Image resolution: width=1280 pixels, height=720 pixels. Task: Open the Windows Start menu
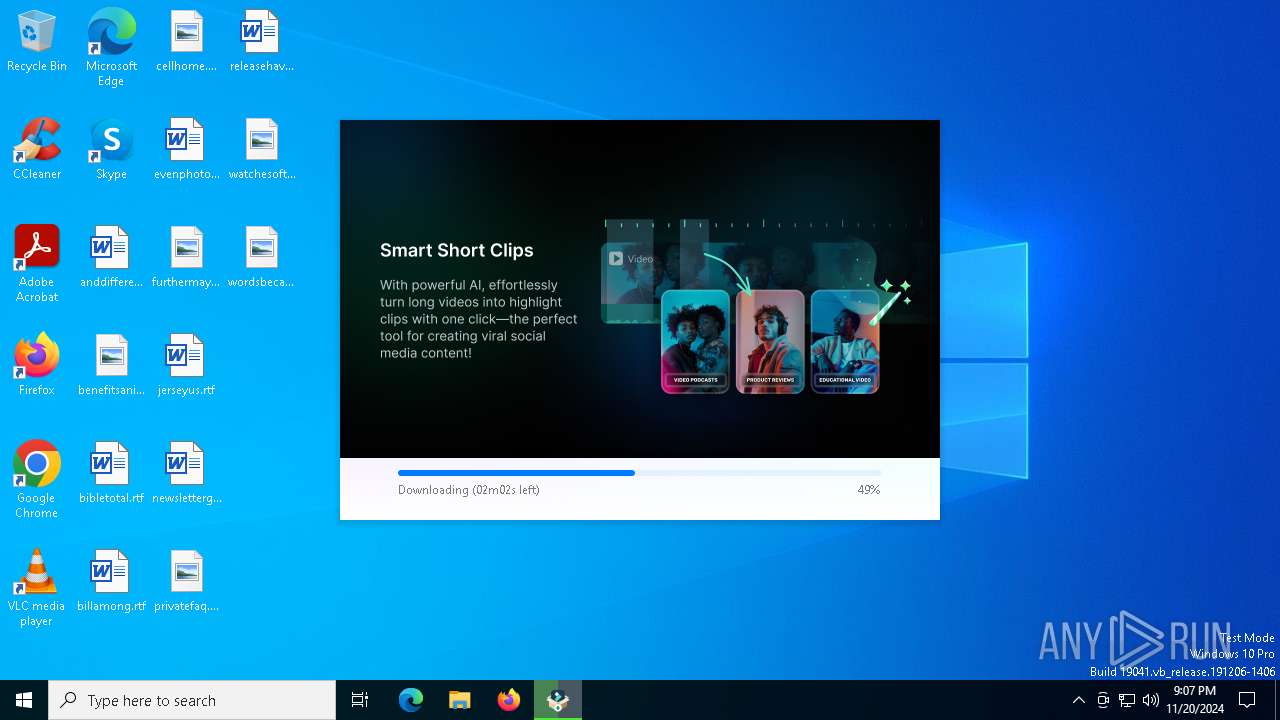click(x=24, y=700)
